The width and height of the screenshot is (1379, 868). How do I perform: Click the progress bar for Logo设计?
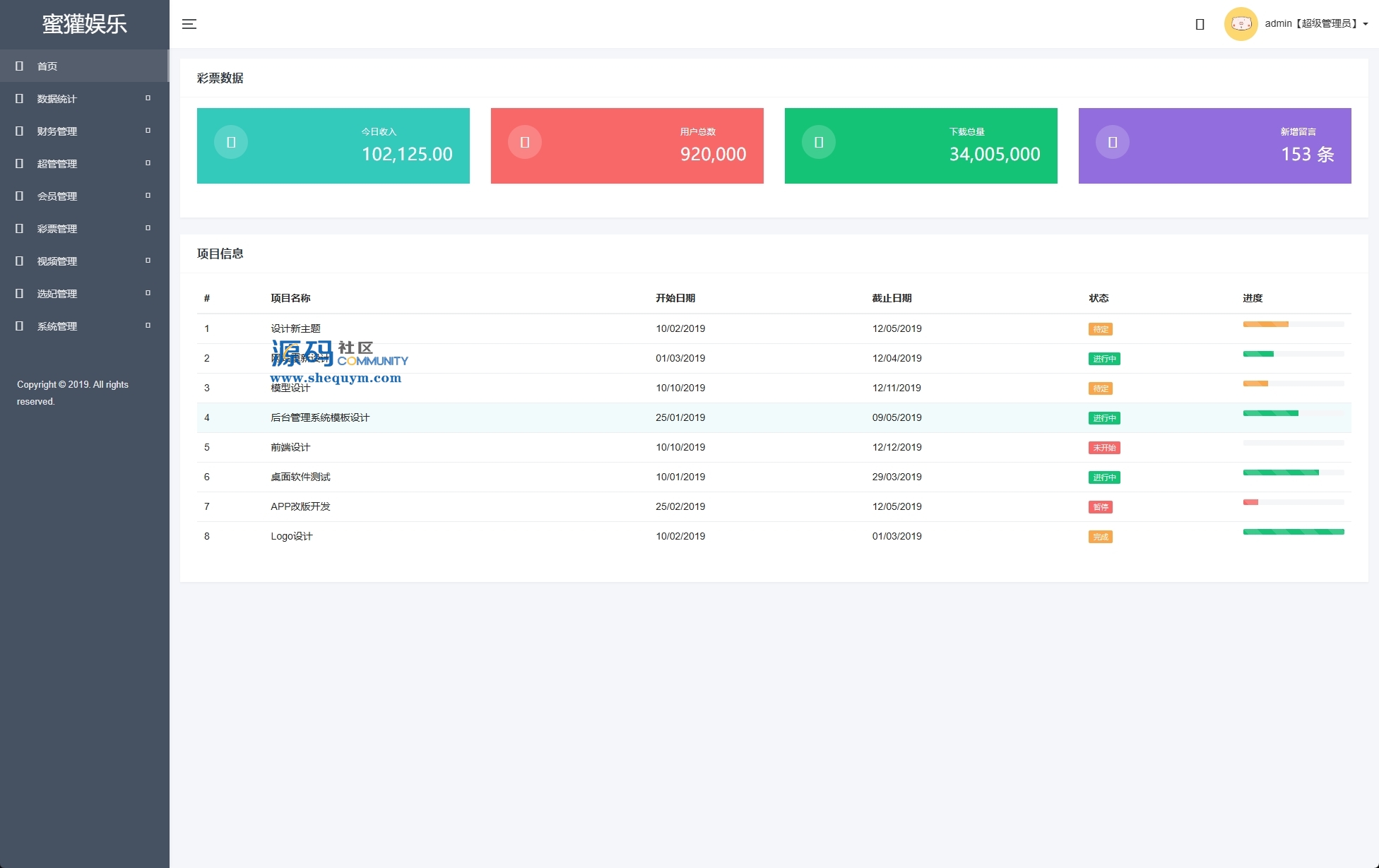coord(1293,532)
